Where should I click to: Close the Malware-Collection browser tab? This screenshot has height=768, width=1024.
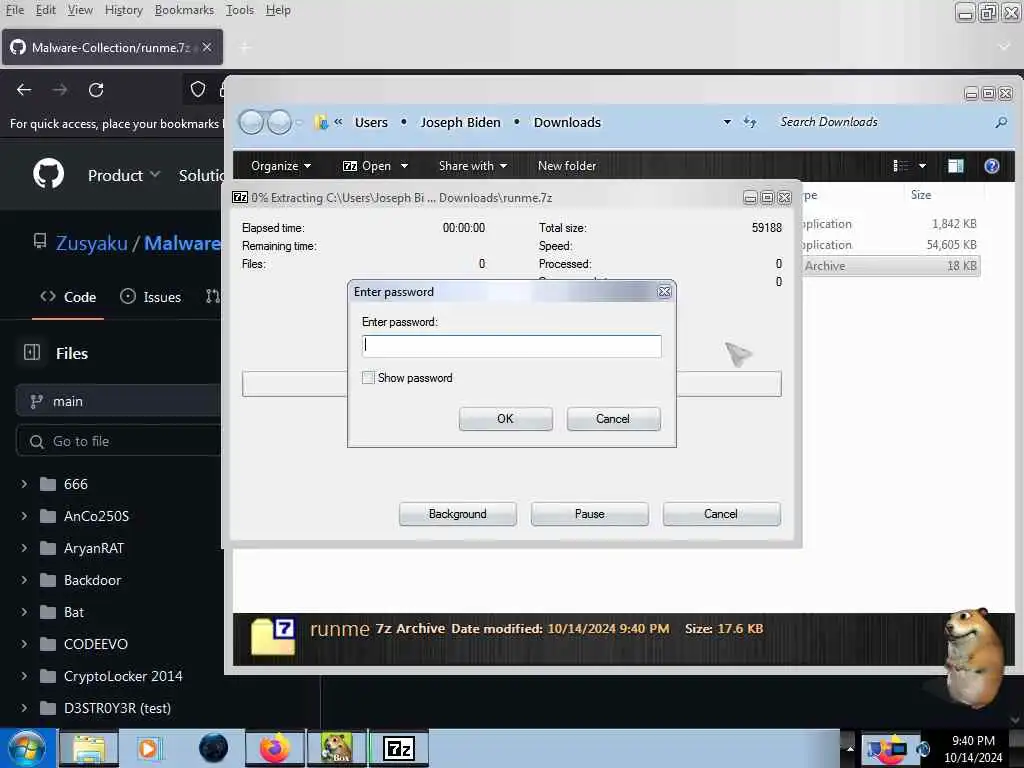click(207, 47)
